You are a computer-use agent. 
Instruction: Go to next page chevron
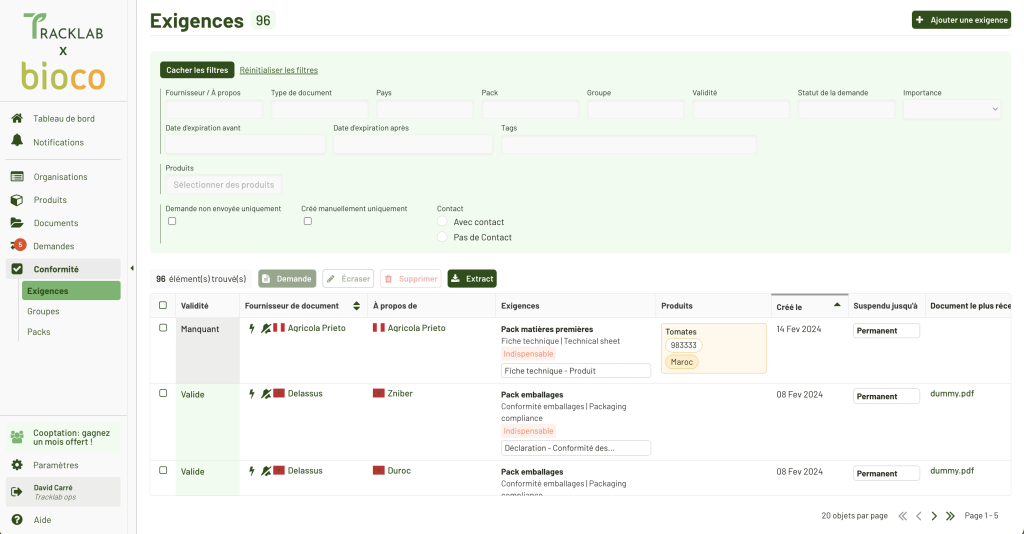(934, 516)
